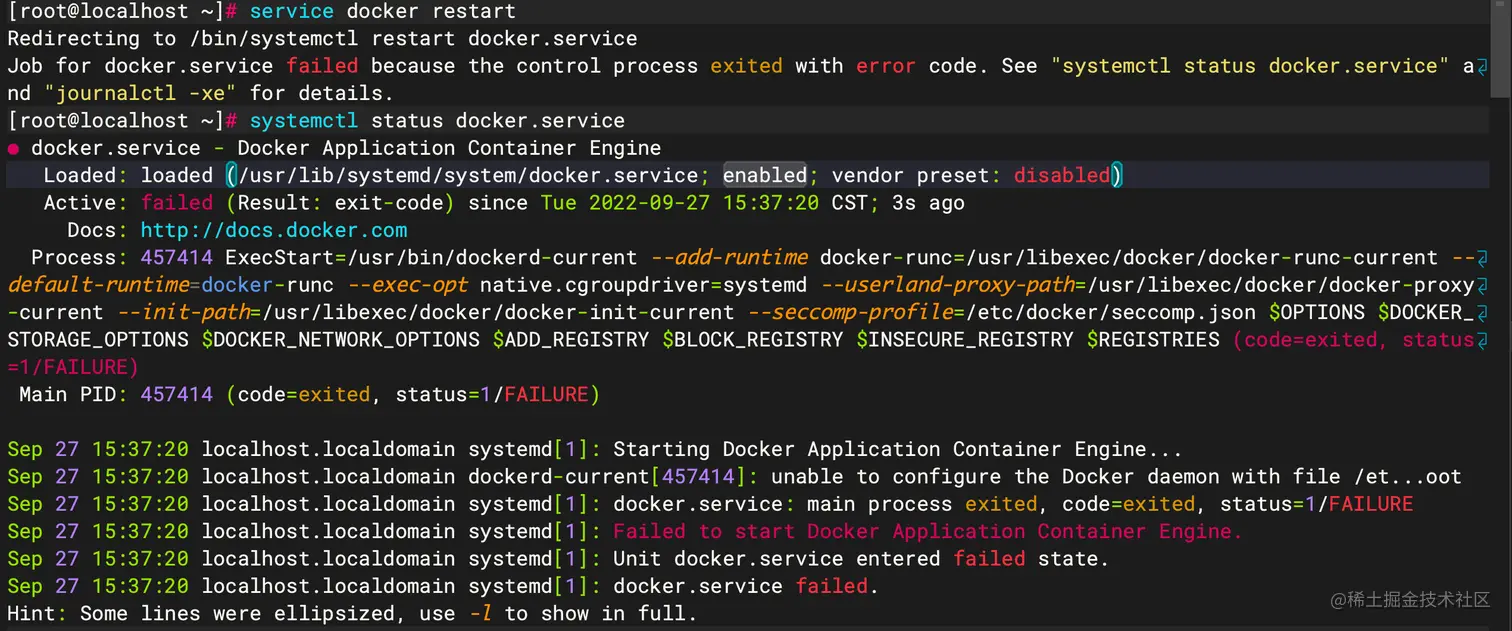Click the Main PID number 457414
The width and height of the screenshot is (1512, 631).
[x=176, y=394]
